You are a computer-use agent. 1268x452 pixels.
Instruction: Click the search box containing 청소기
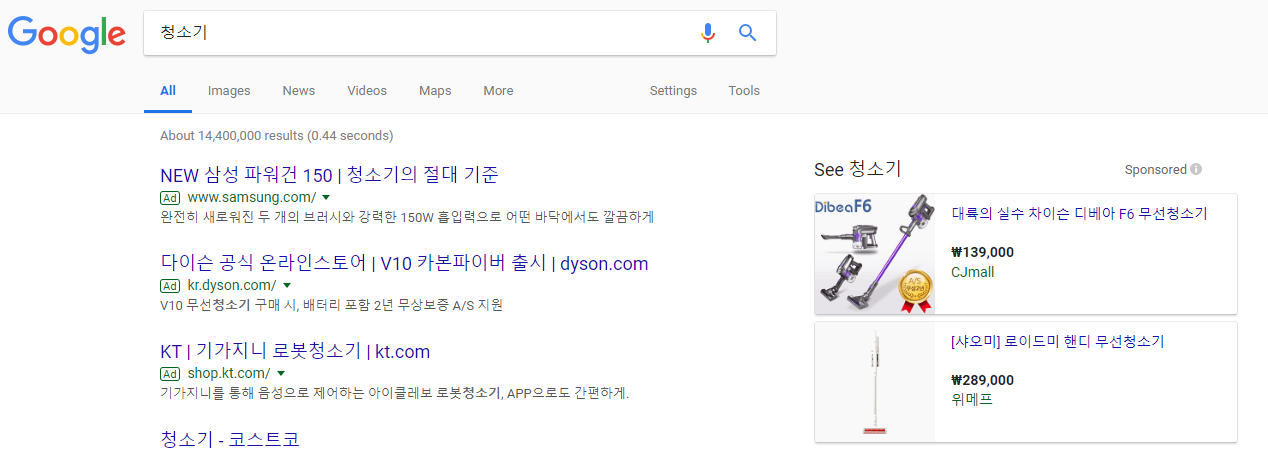(x=460, y=33)
